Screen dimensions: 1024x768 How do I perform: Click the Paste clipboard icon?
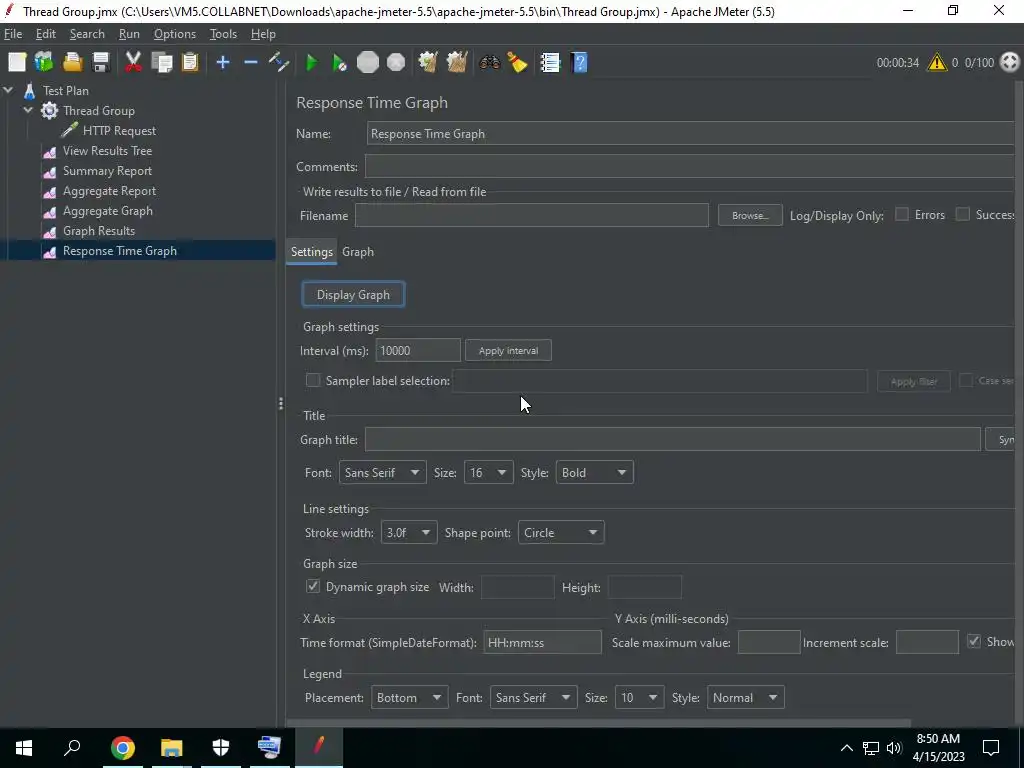pos(190,63)
